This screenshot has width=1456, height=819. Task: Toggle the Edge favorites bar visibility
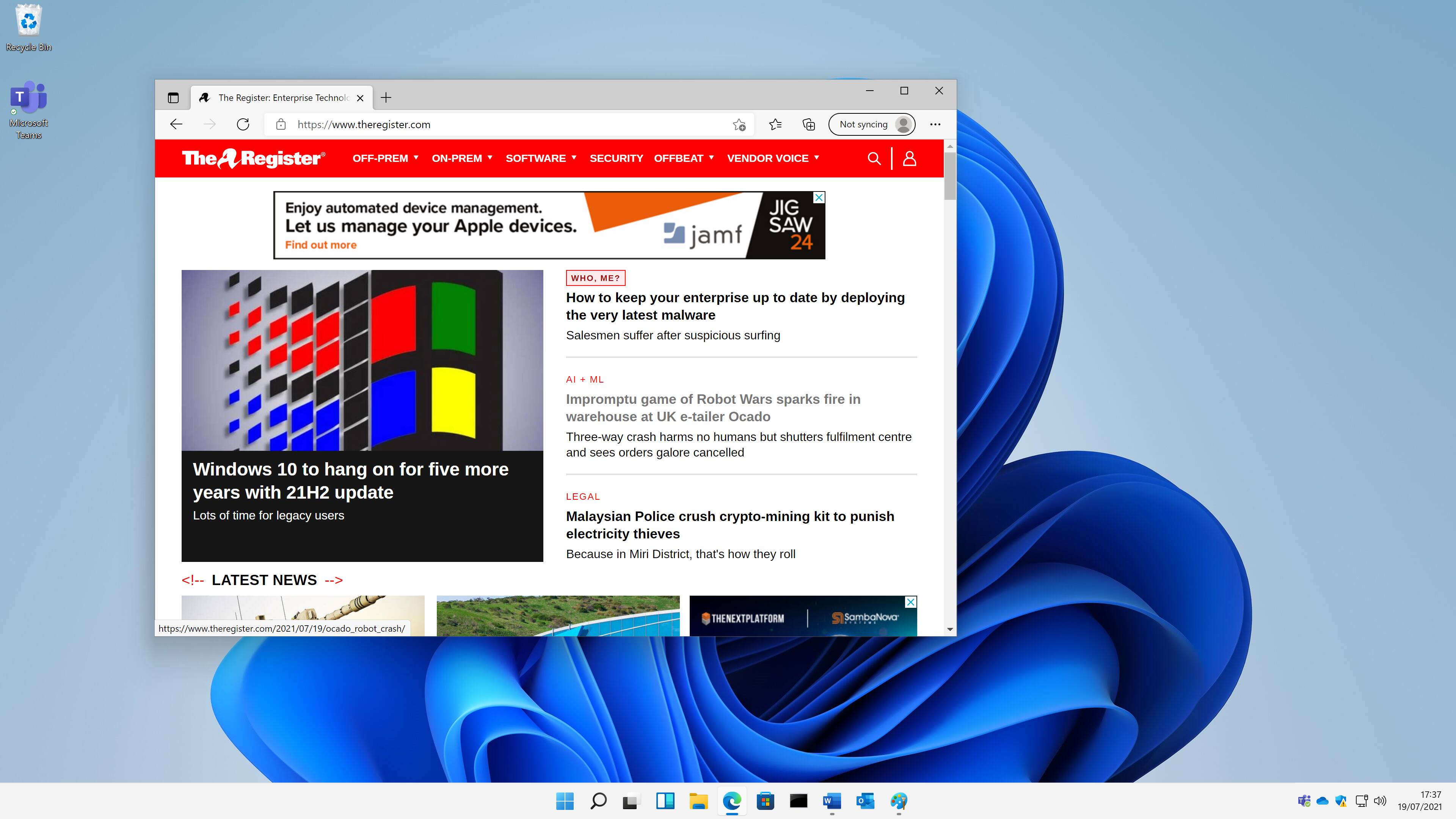[x=775, y=124]
